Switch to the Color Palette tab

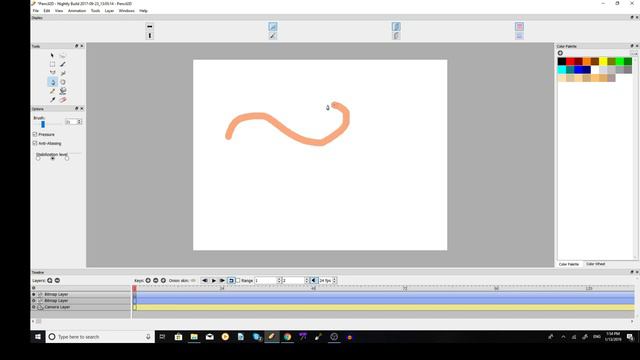click(569, 264)
